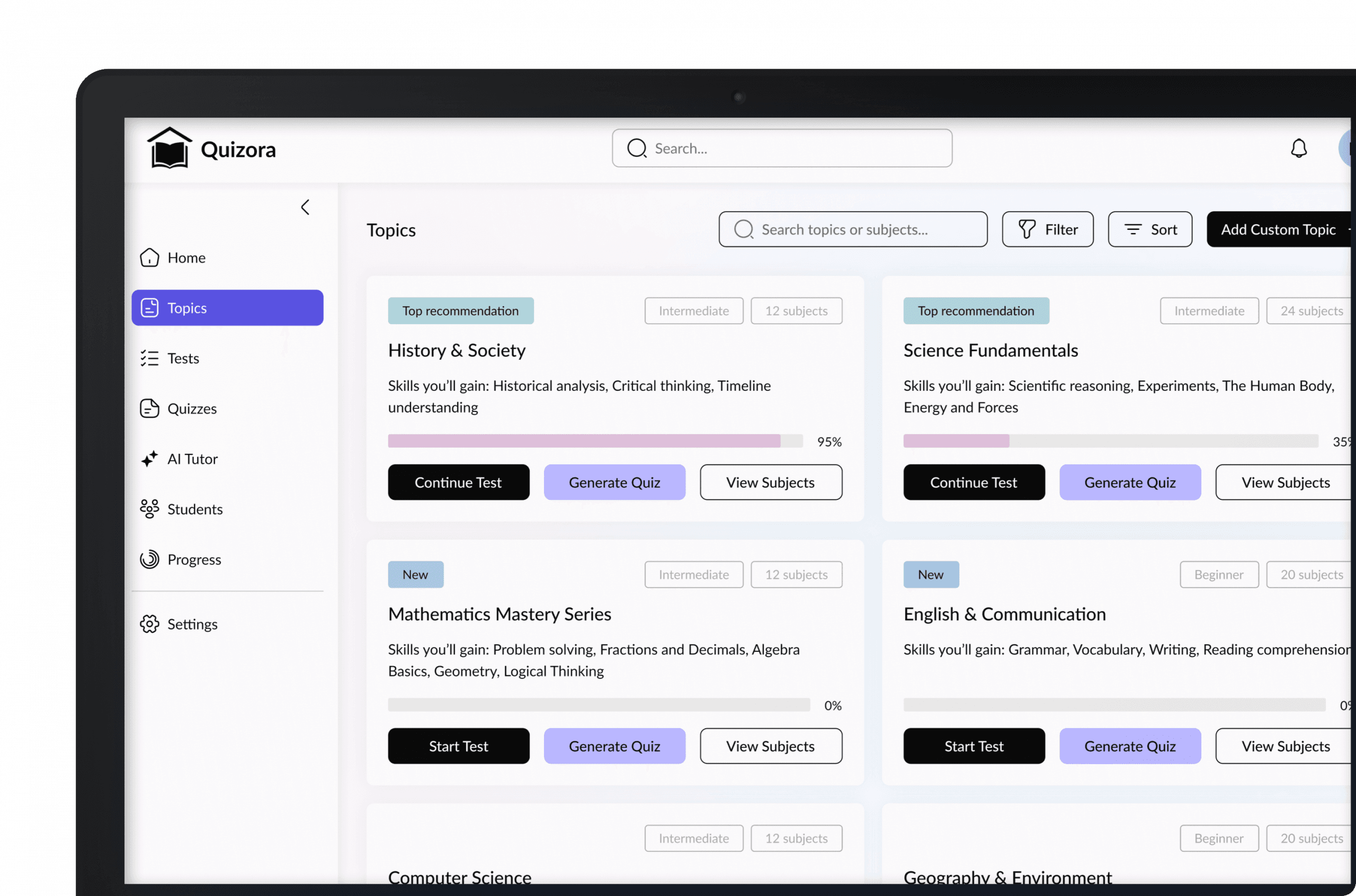Screen dimensions: 1356x896
Task: Click the Tests checklist icon
Action: (x=150, y=359)
